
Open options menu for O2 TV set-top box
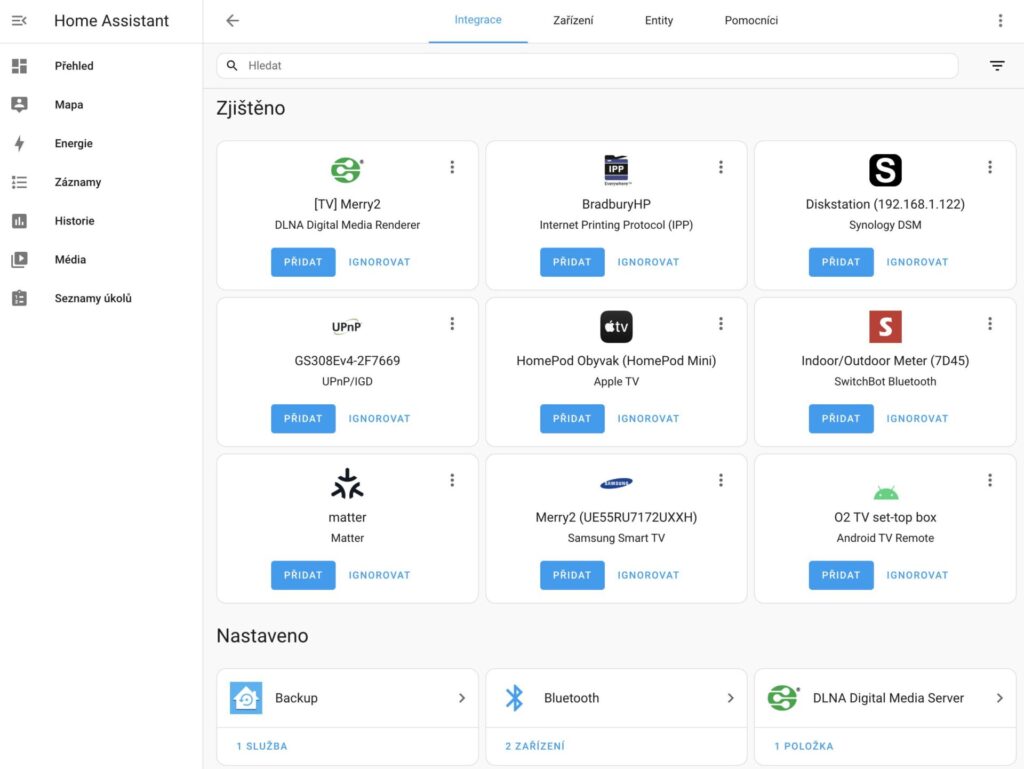coord(990,480)
